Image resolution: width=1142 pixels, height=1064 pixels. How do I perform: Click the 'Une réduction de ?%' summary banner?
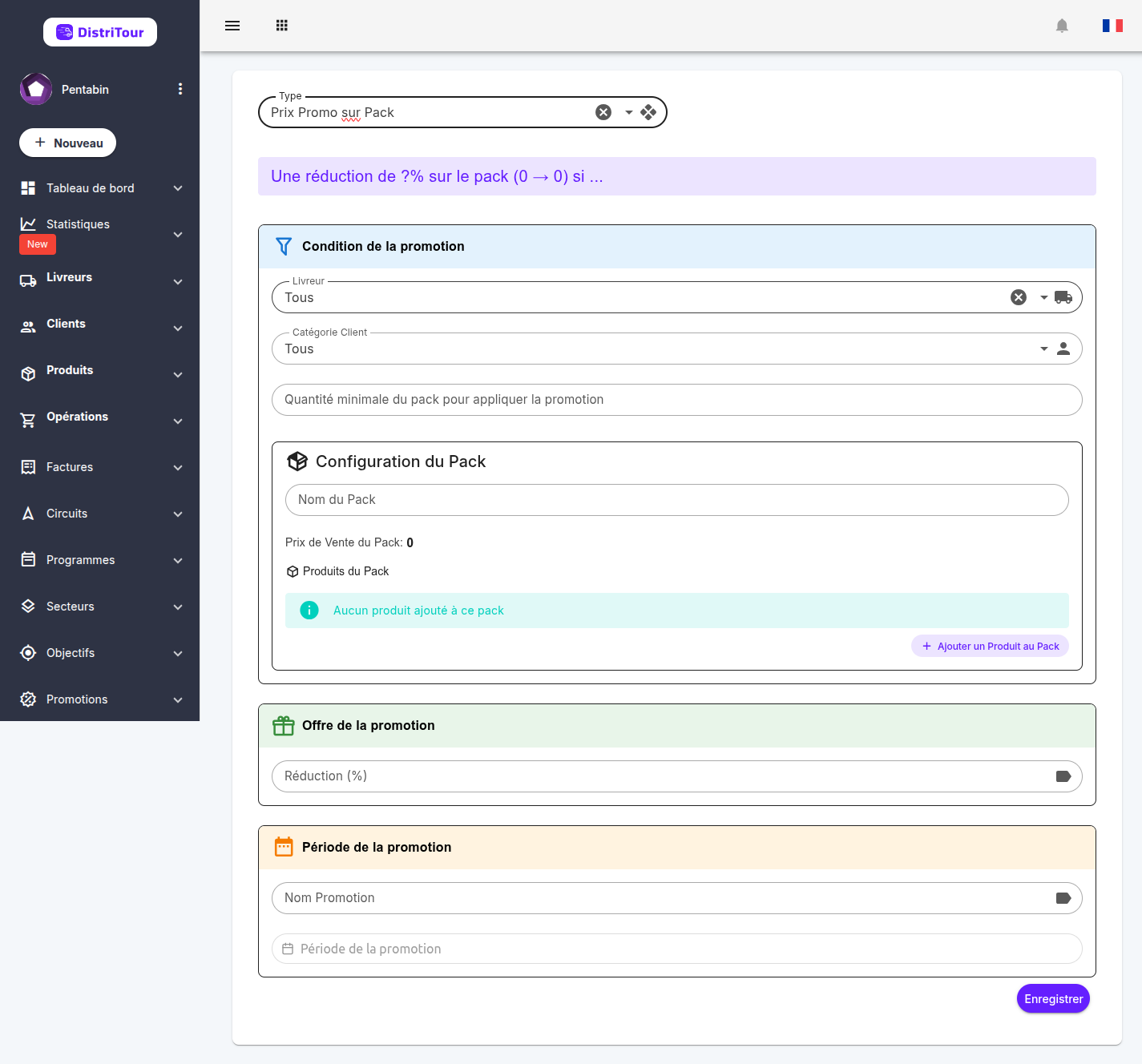677,176
